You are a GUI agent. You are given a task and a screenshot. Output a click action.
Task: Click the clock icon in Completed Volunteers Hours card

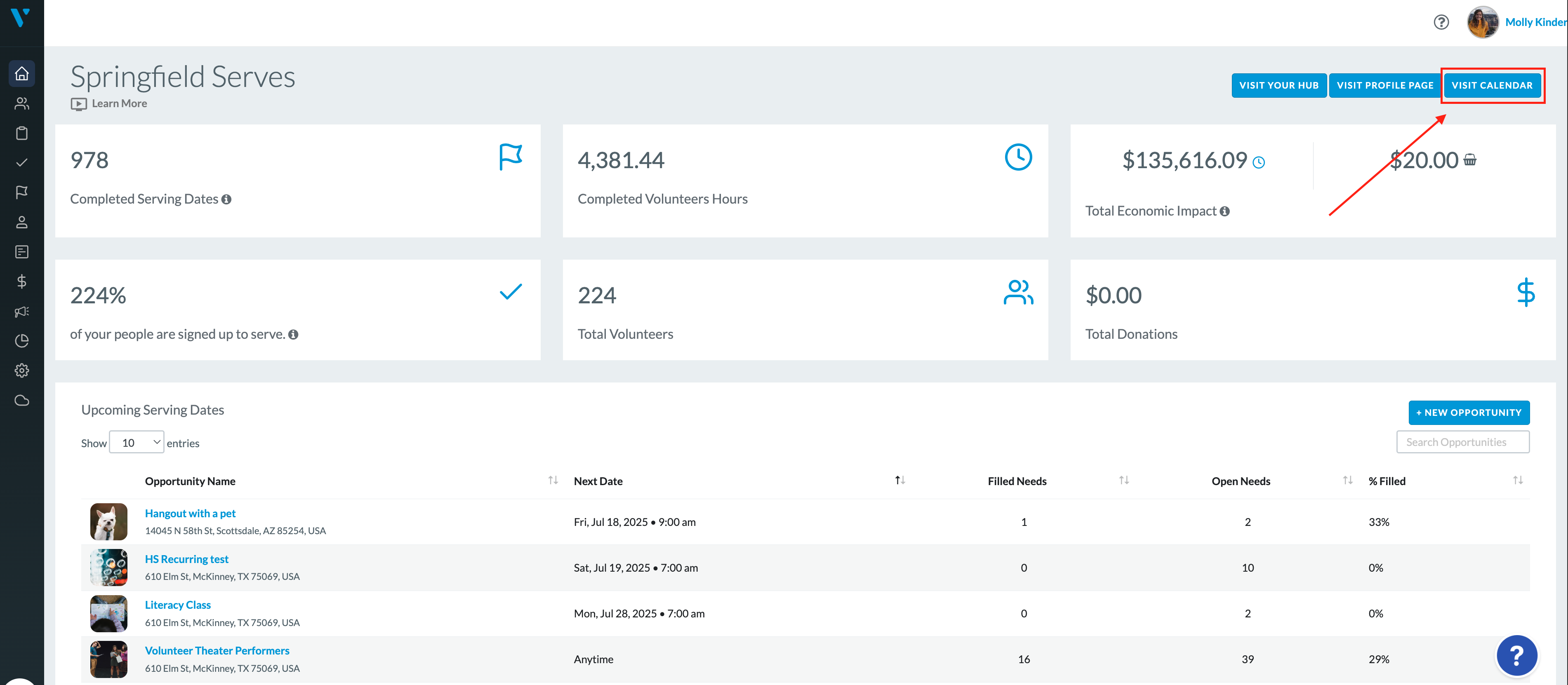1018,157
